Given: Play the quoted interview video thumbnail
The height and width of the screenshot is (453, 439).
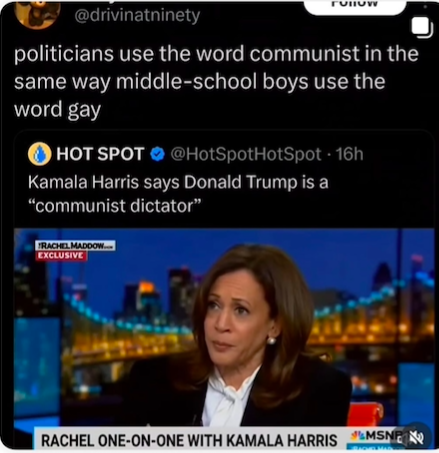Looking at the screenshot, I should point(224,338).
